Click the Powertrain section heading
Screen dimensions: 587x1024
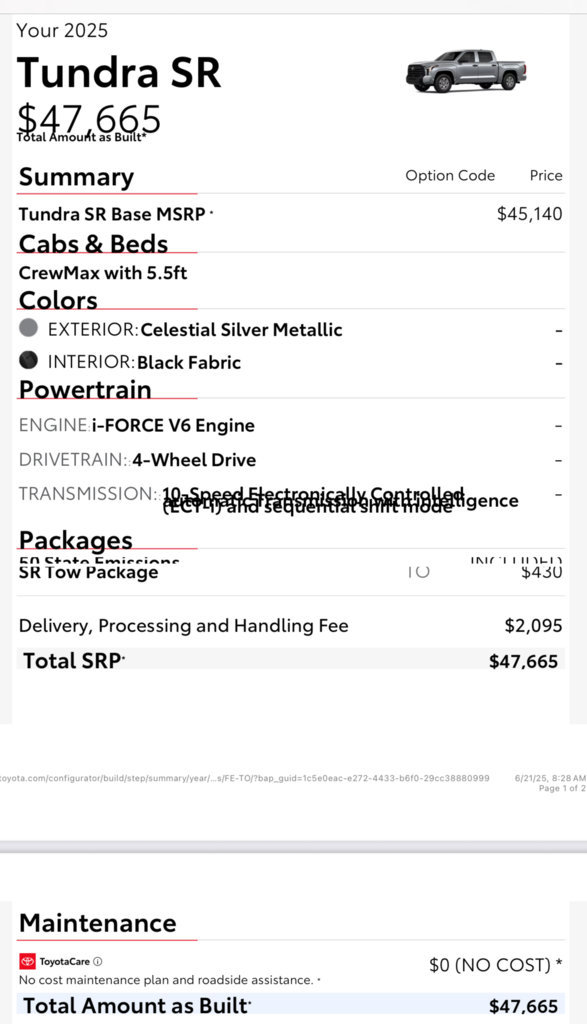(x=85, y=390)
